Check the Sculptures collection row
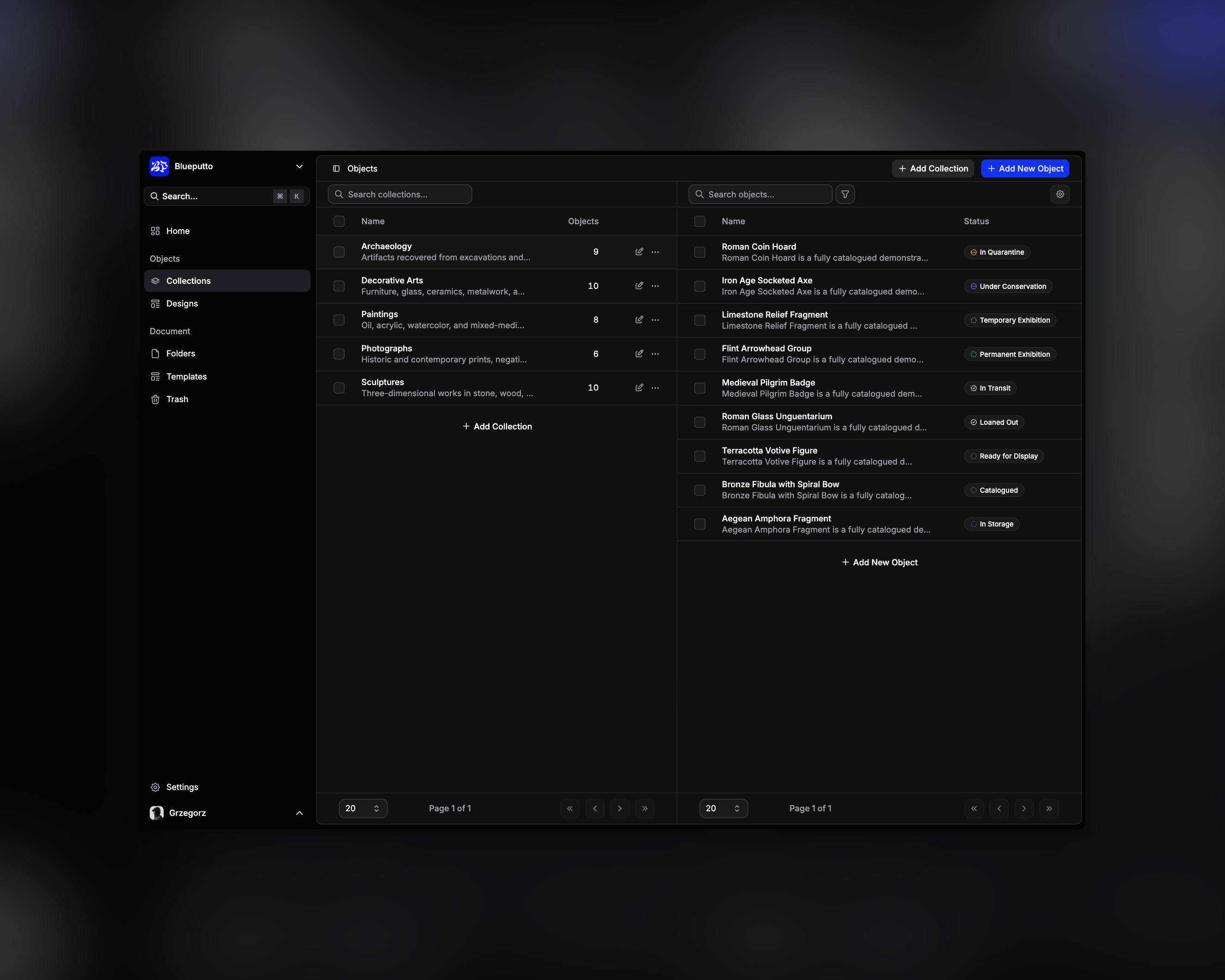This screenshot has width=1225, height=980. (339, 387)
